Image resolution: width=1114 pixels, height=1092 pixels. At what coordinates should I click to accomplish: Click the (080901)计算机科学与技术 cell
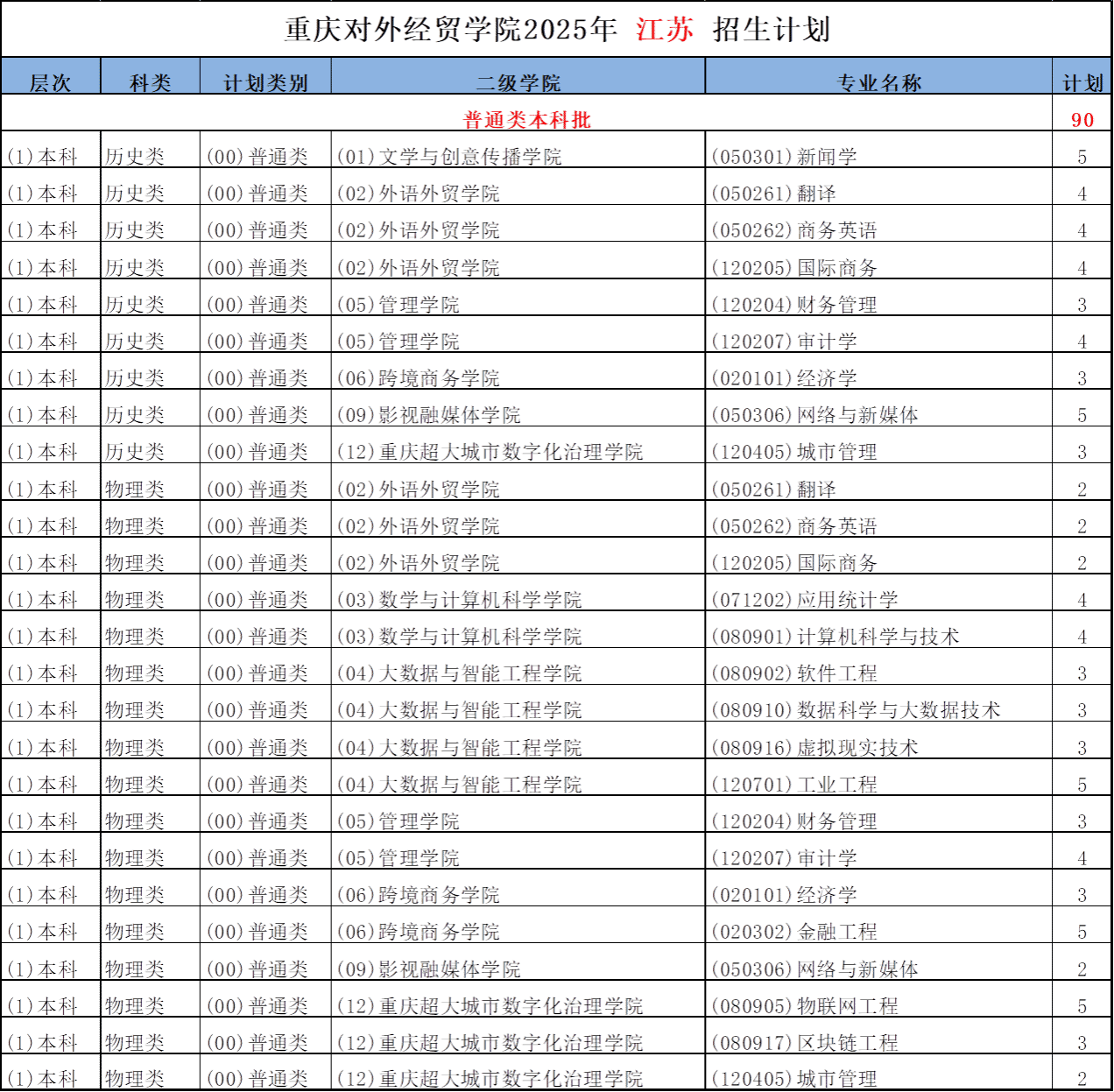coord(835,637)
